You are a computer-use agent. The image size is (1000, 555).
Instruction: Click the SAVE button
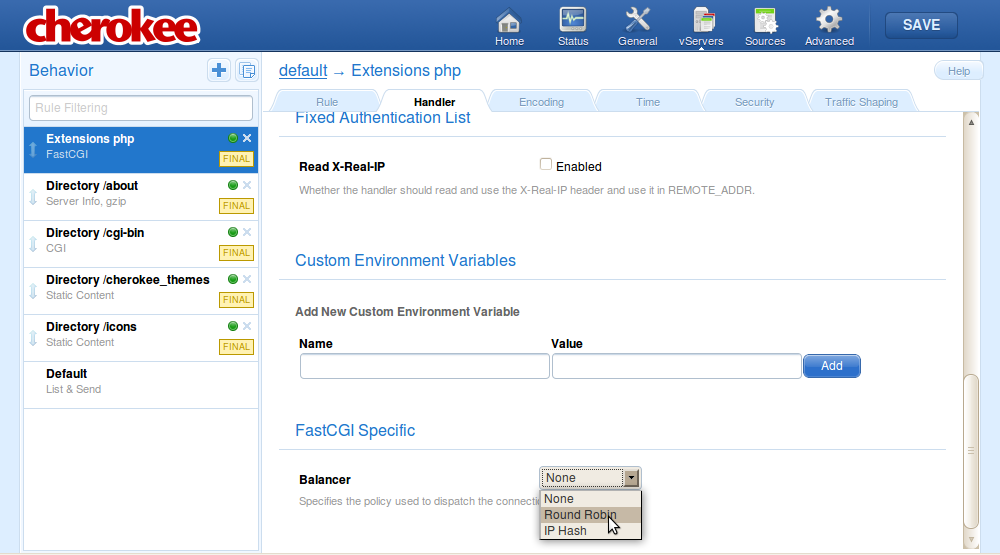tap(921, 25)
